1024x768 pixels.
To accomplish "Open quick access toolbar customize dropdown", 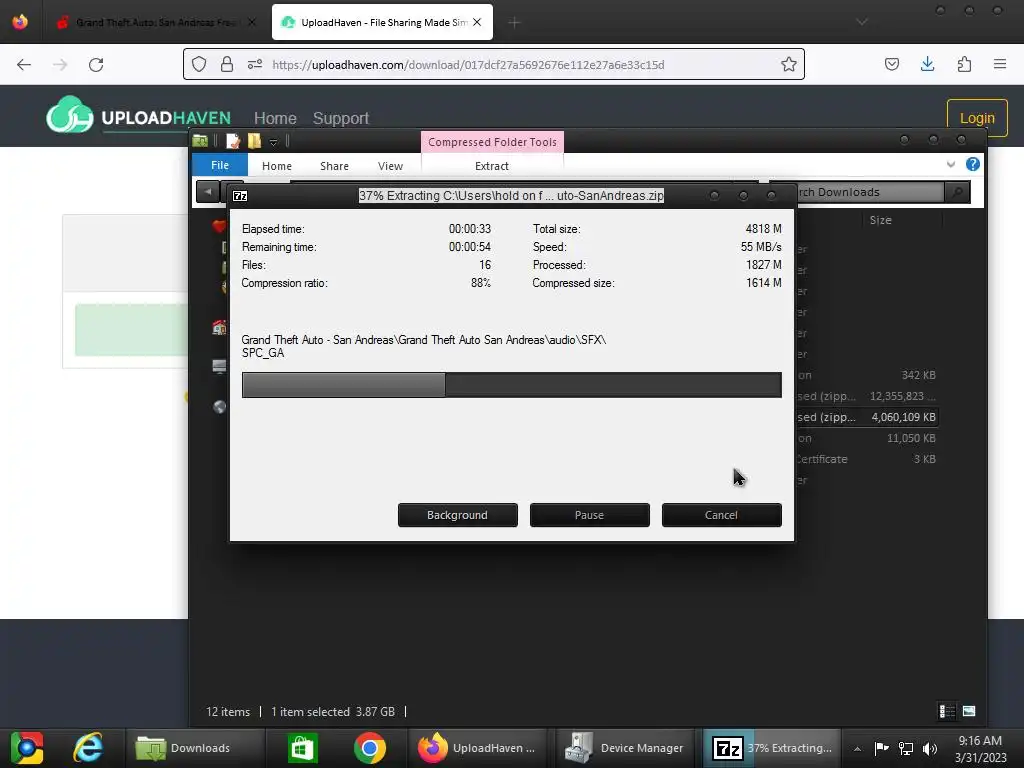I will [x=274, y=142].
